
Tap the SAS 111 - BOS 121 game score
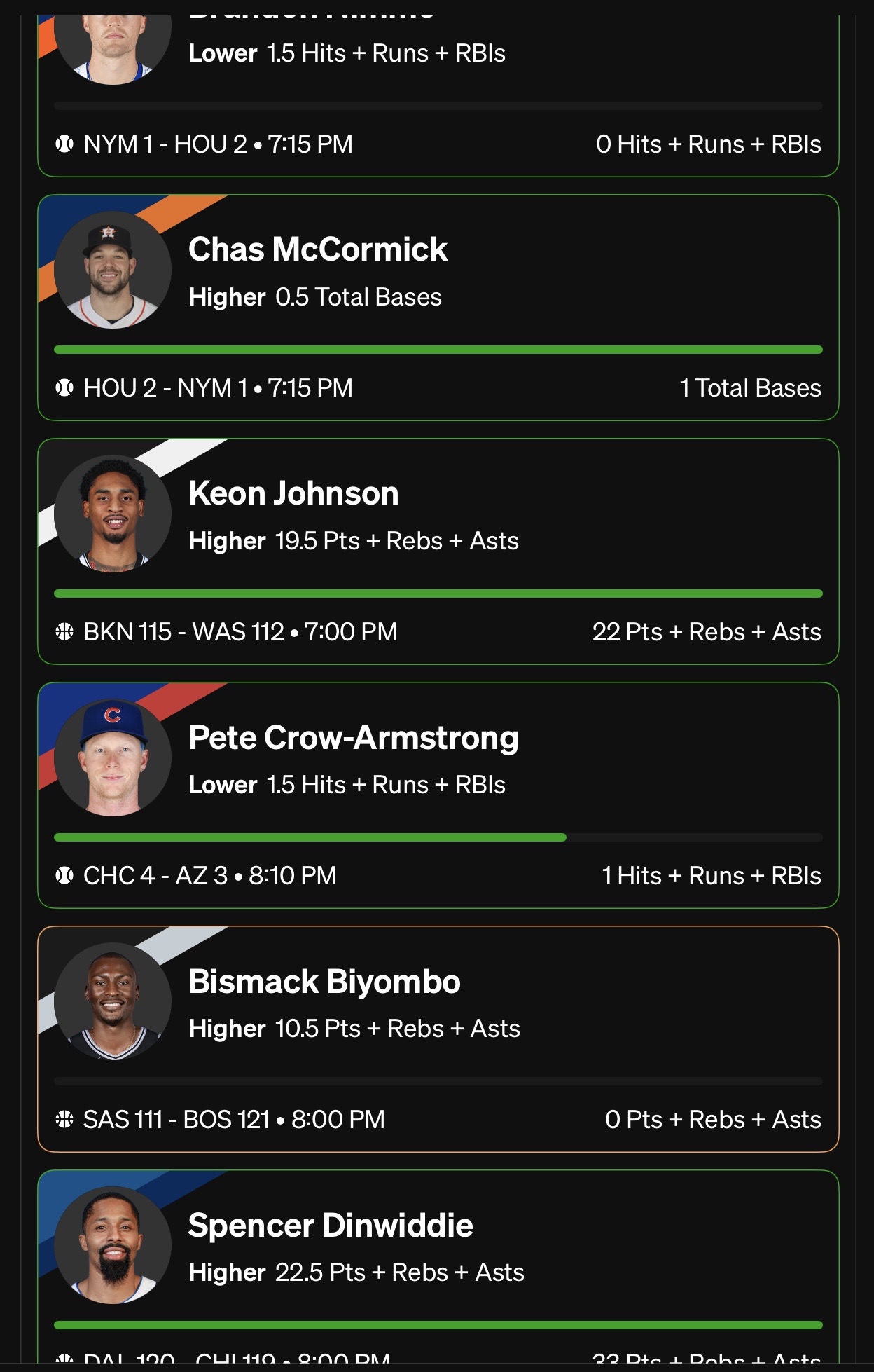[176, 1120]
